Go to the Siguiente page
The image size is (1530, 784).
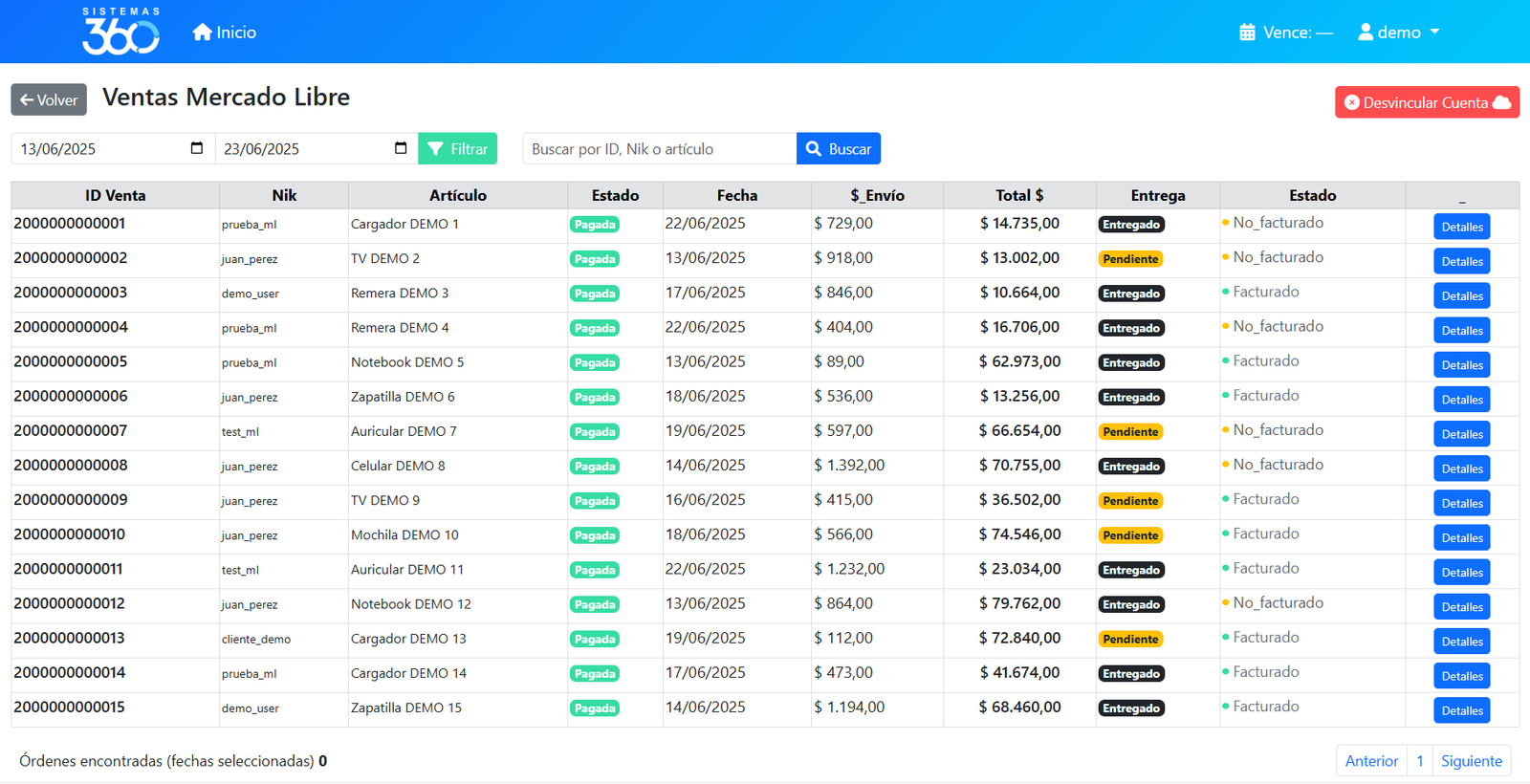pyautogui.click(x=1471, y=761)
